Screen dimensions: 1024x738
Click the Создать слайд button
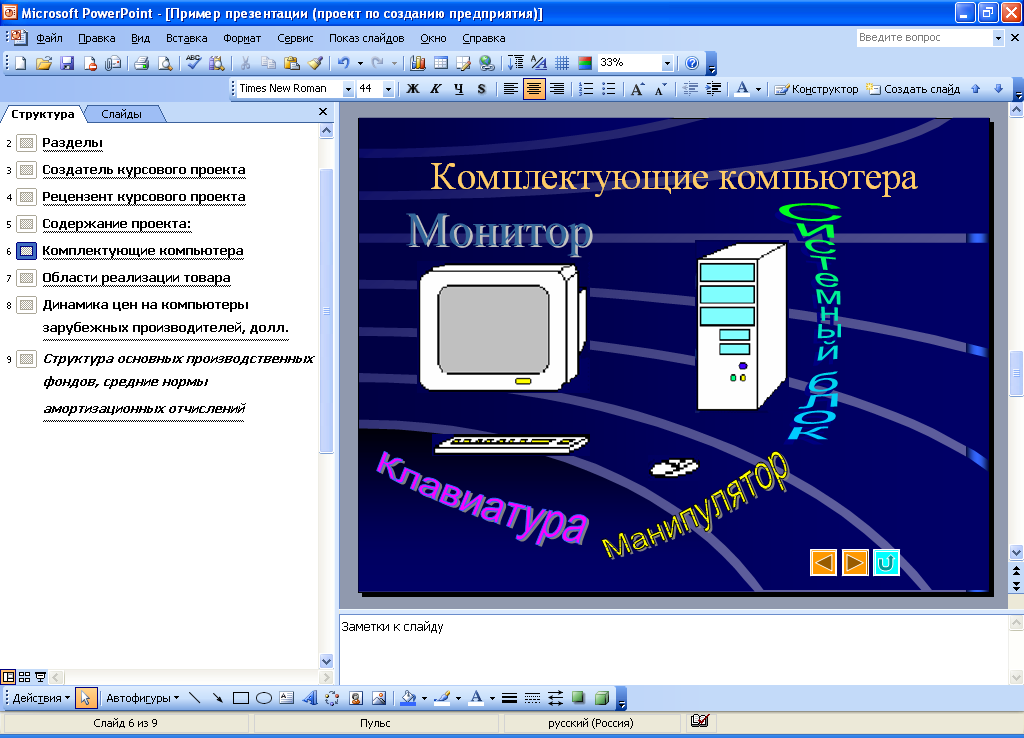click(x=913, y=89)
